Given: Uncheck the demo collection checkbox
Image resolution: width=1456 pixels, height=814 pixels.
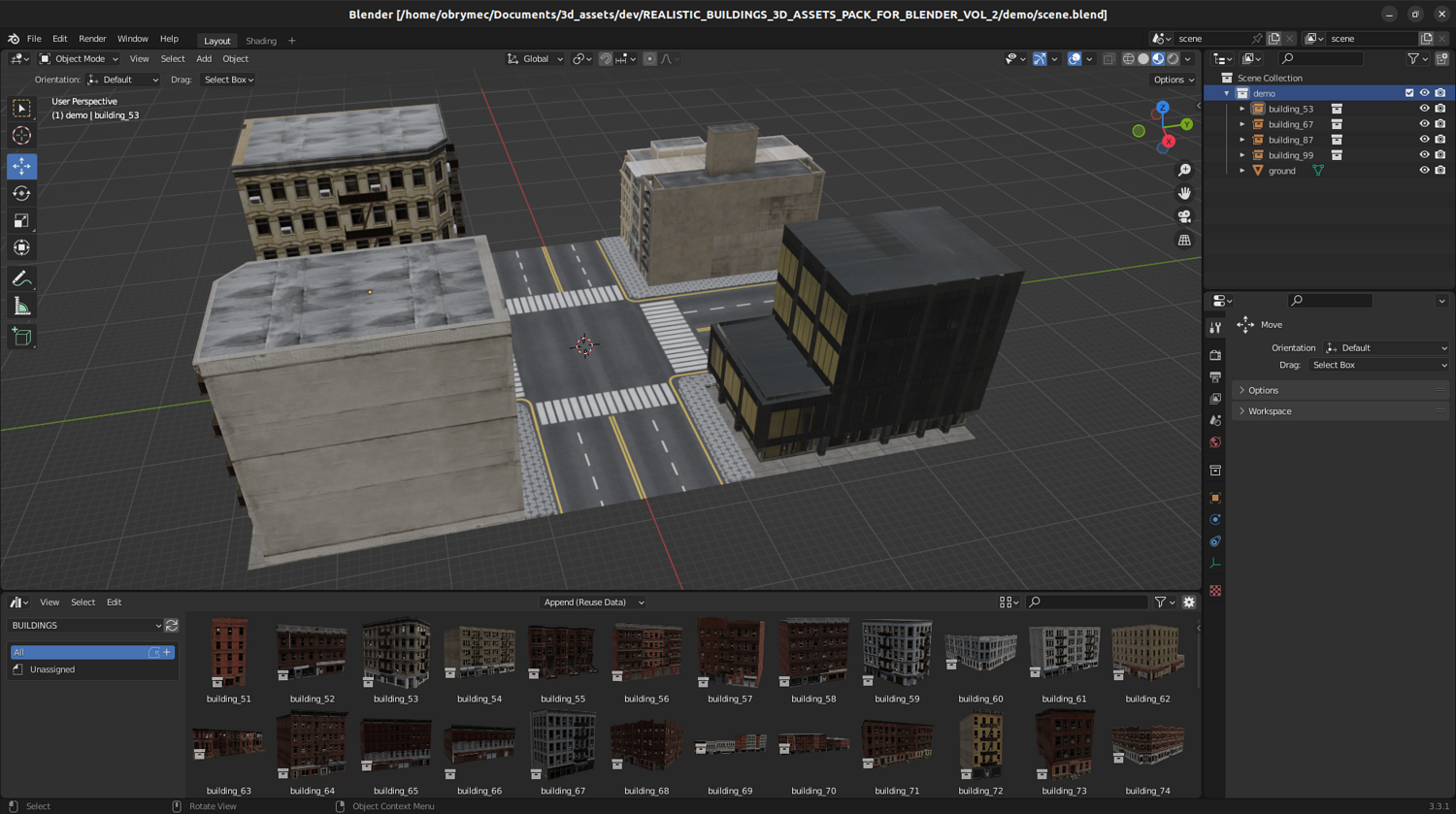Looking at the screenshot, I should tap(1409, 93).
